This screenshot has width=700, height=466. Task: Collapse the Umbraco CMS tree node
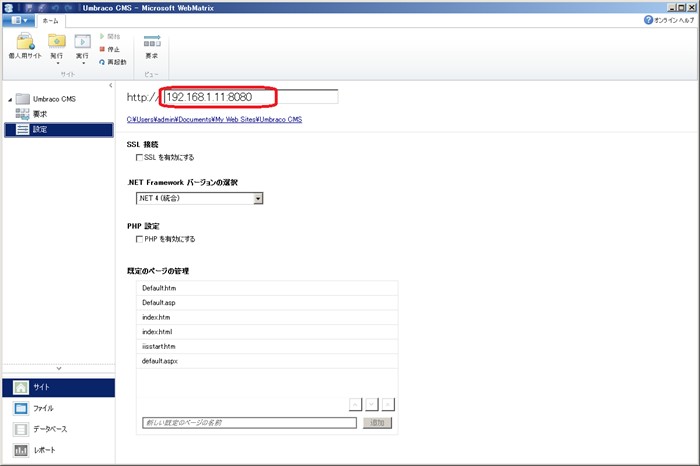pyautogui.click(x=9, y=100)
